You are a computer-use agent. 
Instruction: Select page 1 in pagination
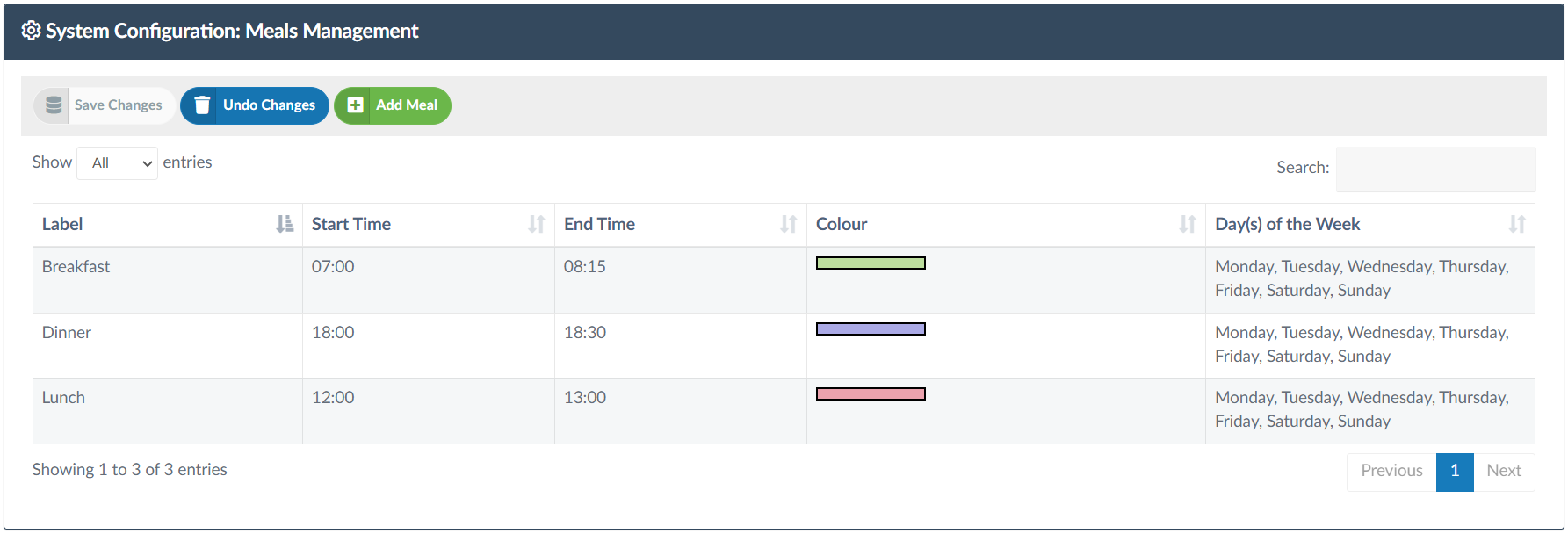point(1455,471)
